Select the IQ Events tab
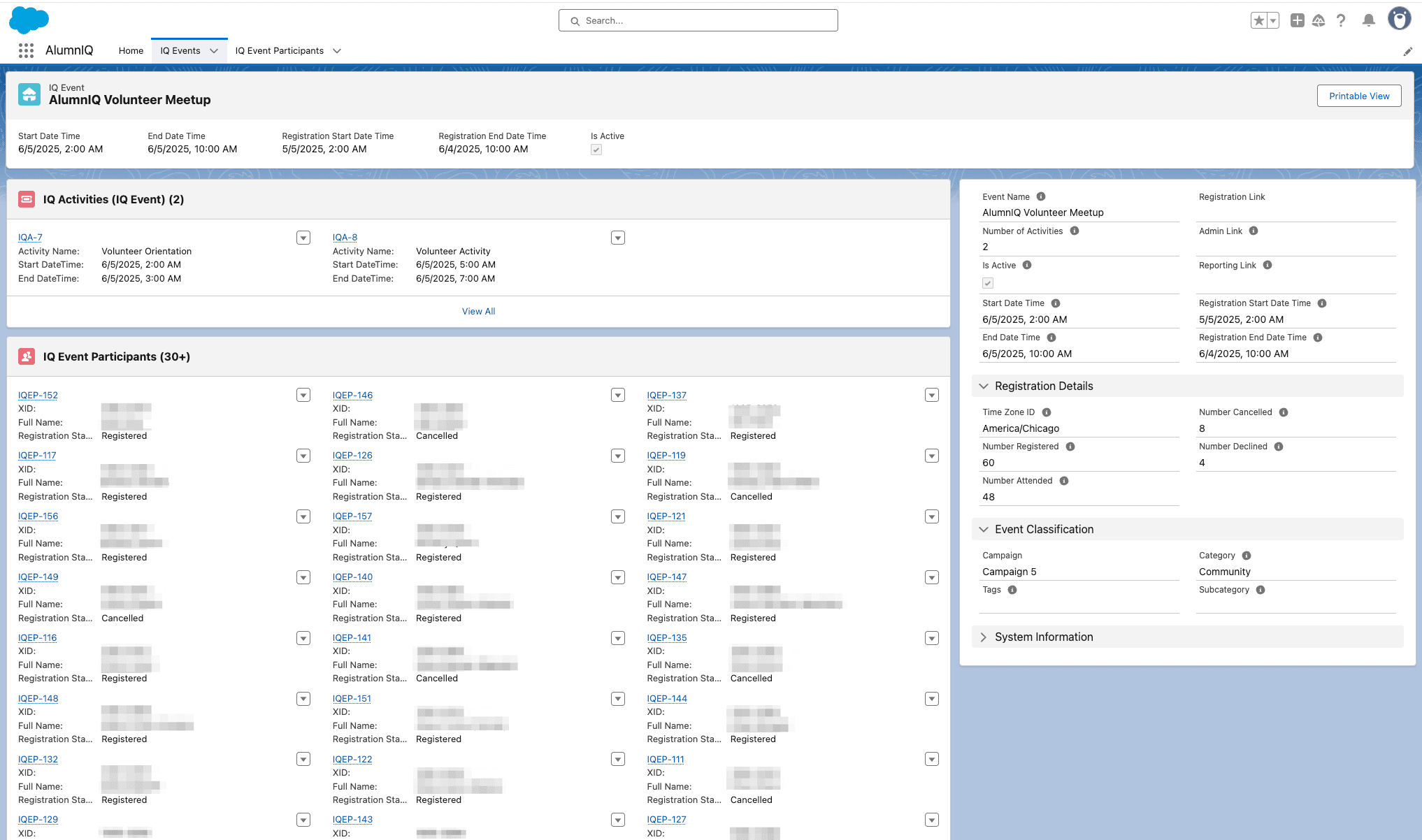1422x840 pixels. 180,50
